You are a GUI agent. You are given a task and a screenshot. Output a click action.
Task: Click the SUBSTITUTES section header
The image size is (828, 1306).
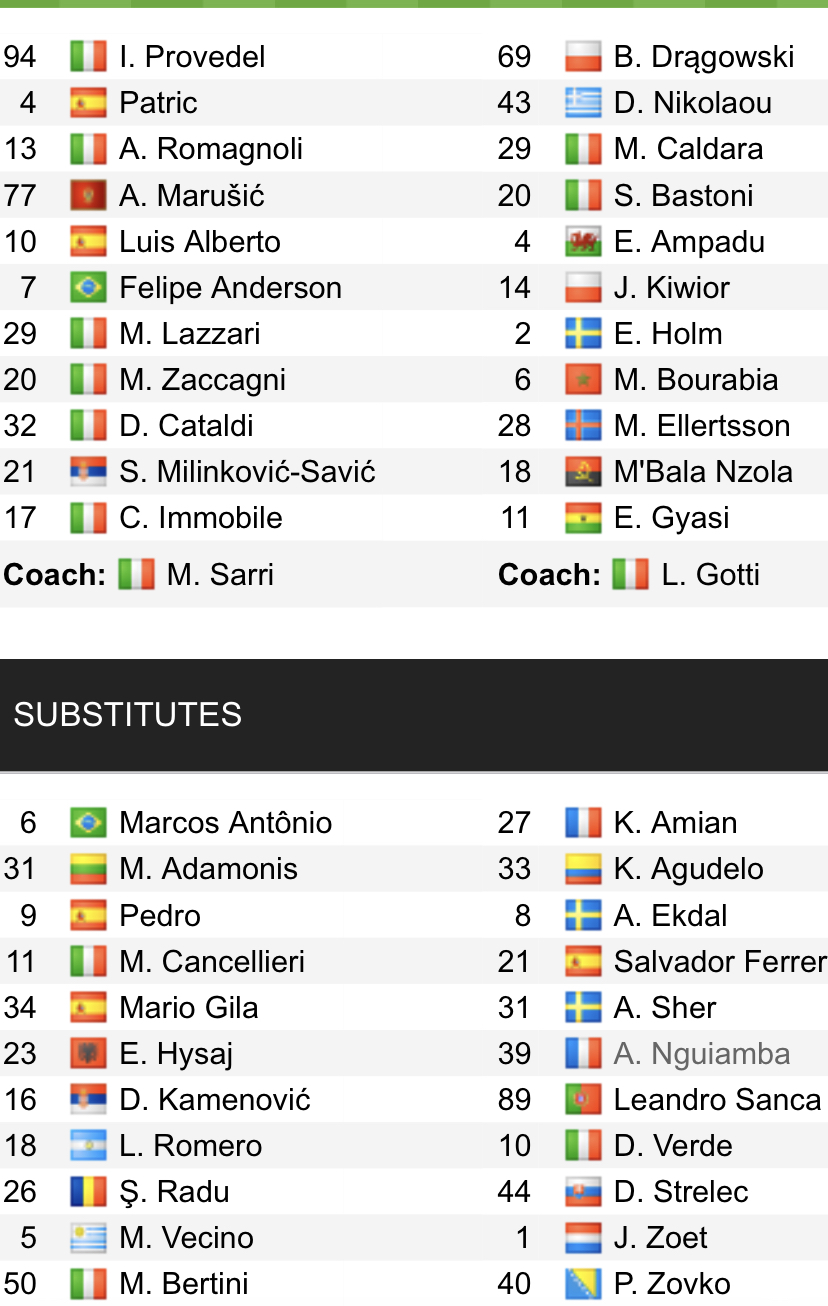[128, 715]
